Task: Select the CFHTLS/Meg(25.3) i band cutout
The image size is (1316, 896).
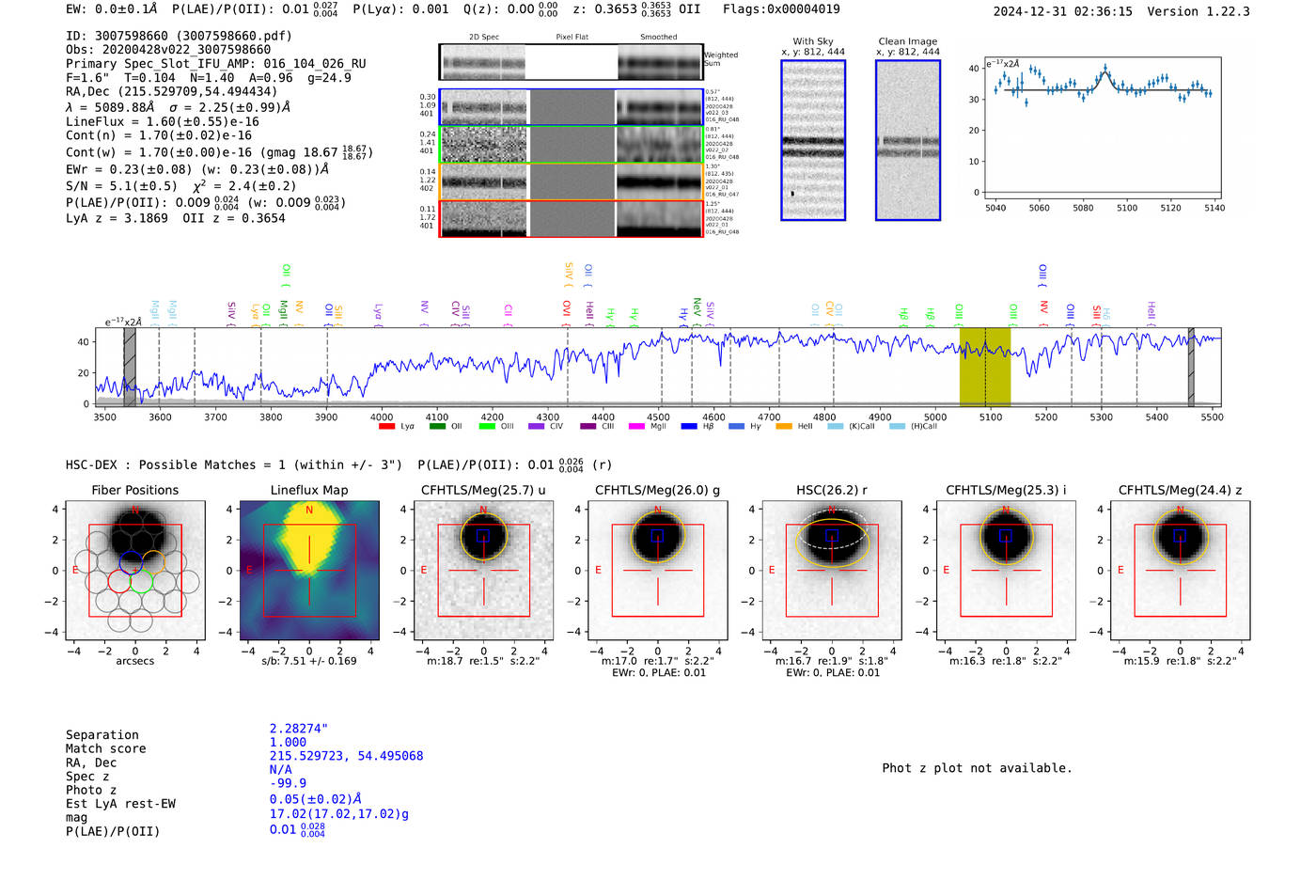Action: click(1006, 570)
